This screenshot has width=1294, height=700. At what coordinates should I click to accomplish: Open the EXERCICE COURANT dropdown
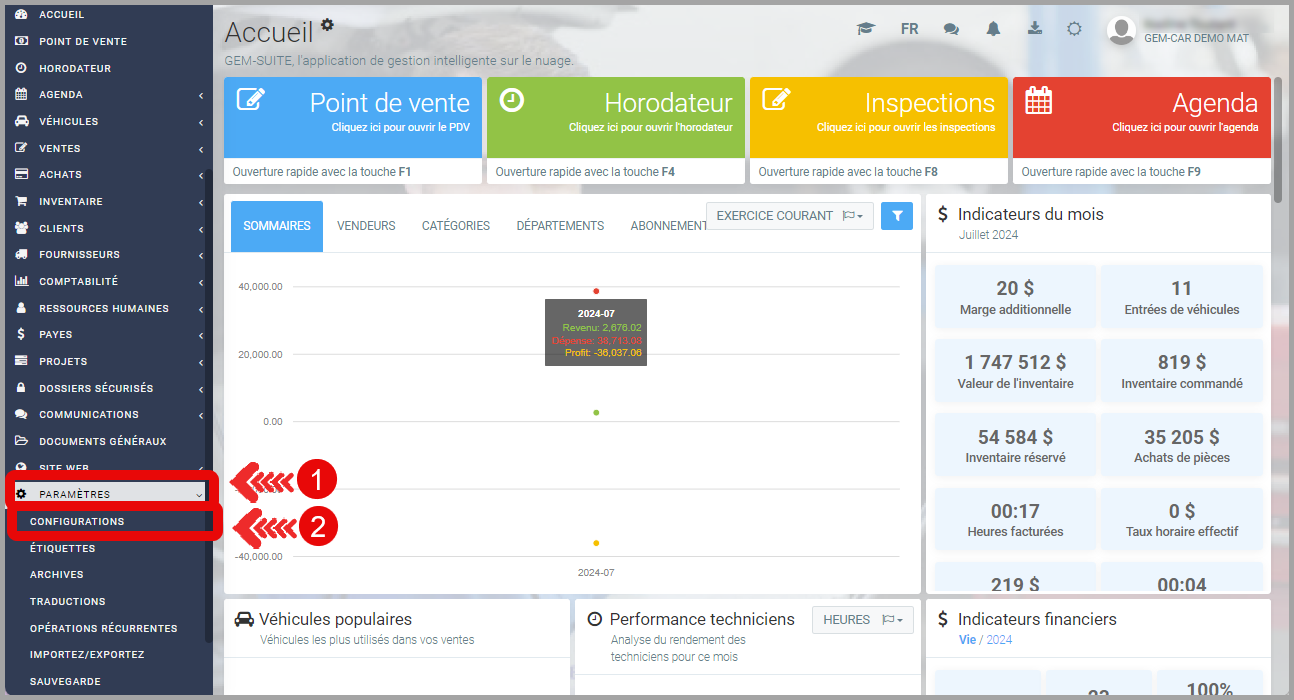click(x=789, y=216)
